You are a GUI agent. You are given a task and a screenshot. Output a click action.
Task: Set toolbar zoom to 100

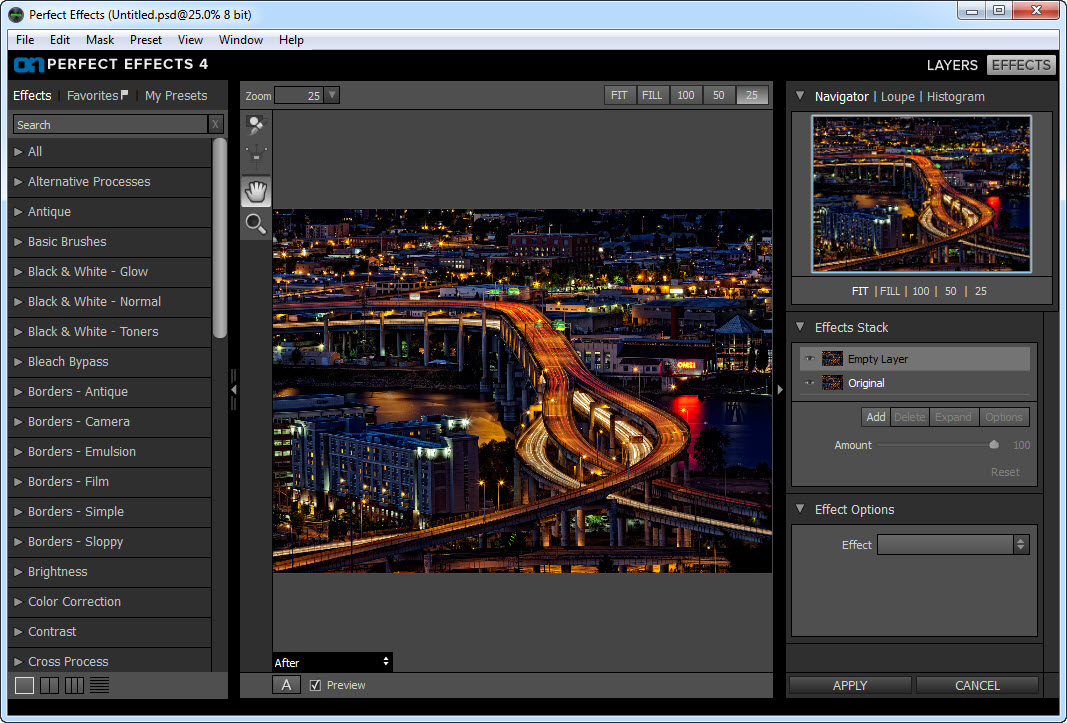(x=686, y=95)
